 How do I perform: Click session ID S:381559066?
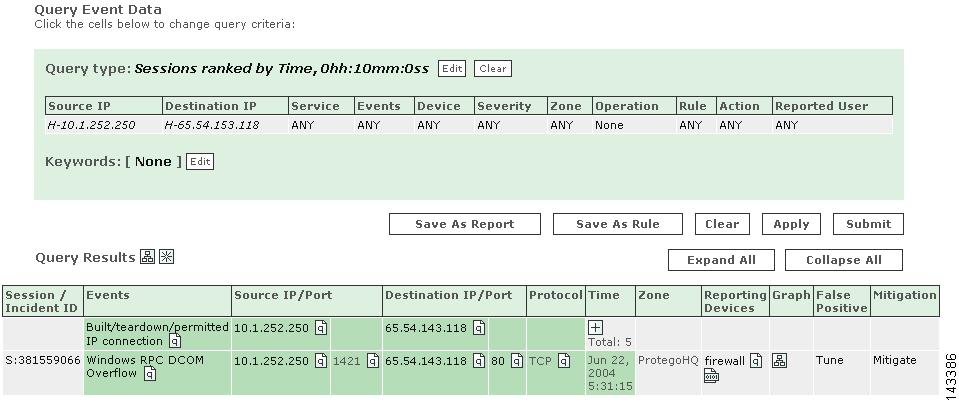tap(43, 361)
